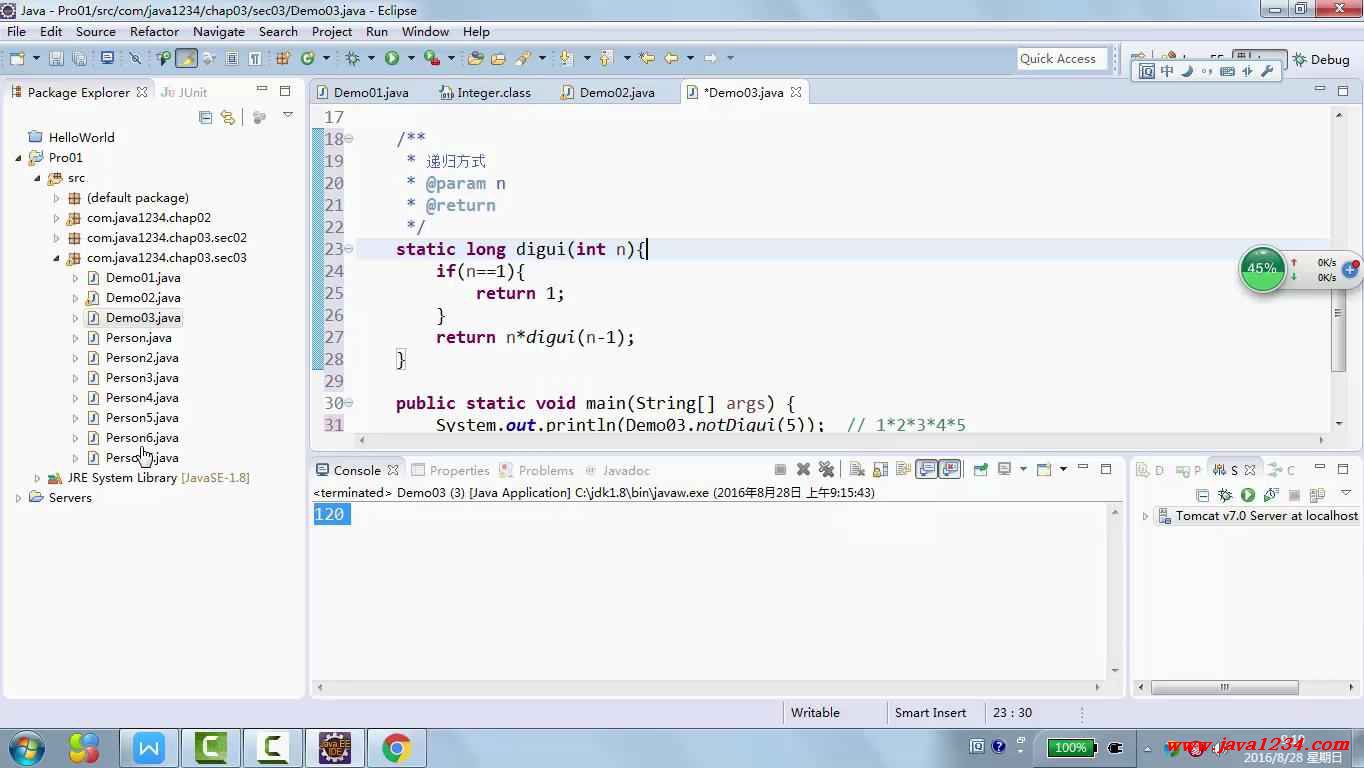Click the Windows Start button
The height and width of the screenshot is (768, 1364).
26,747
